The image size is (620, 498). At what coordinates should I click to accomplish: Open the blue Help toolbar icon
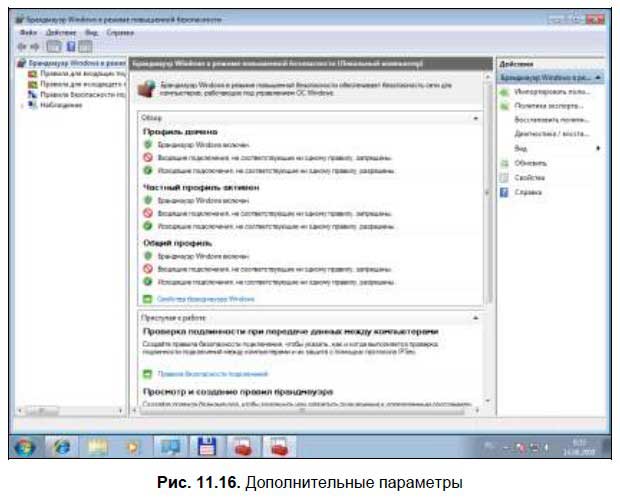(71, 47)
